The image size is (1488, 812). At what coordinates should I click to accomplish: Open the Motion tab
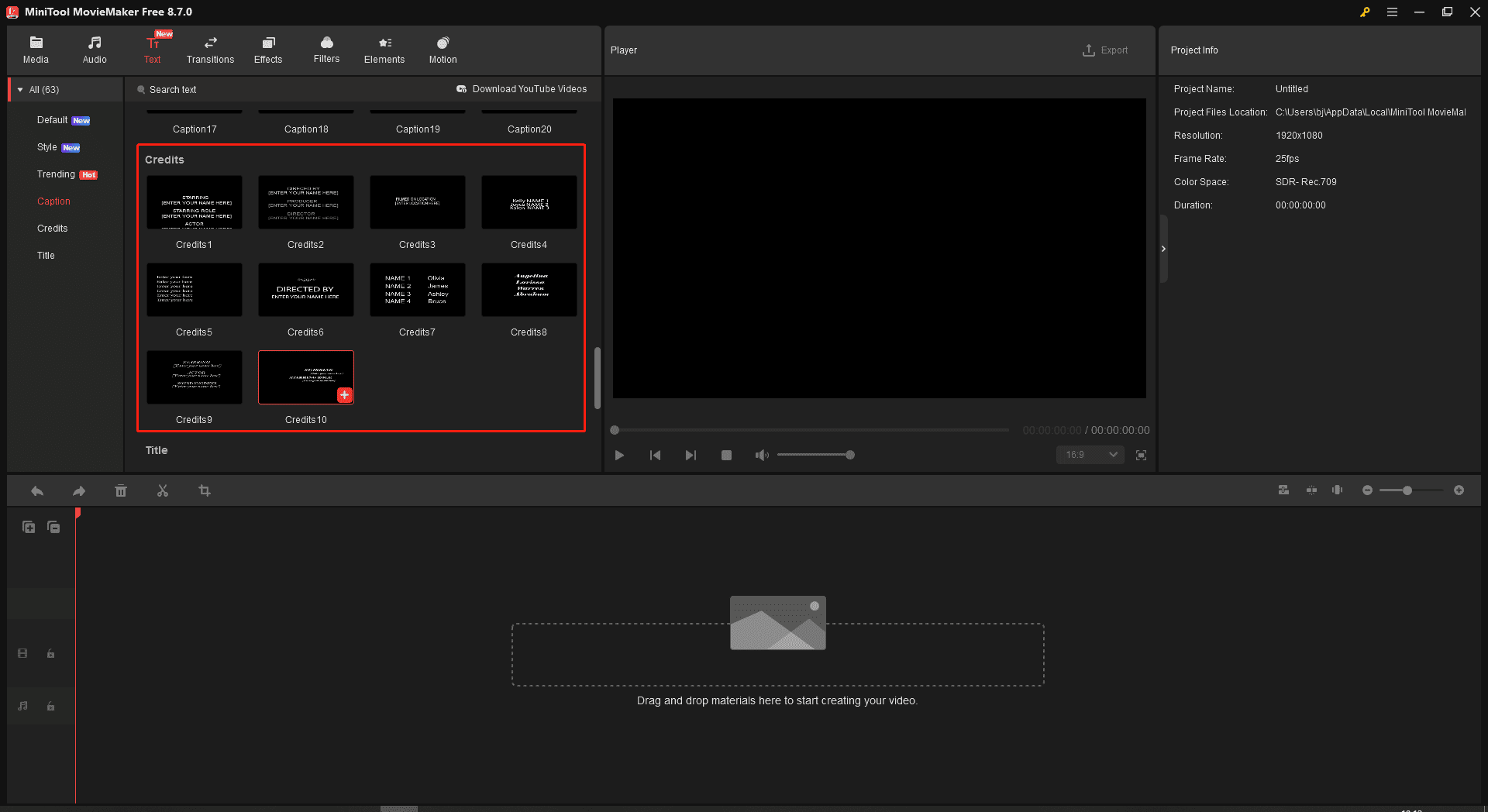pos(443,50)
